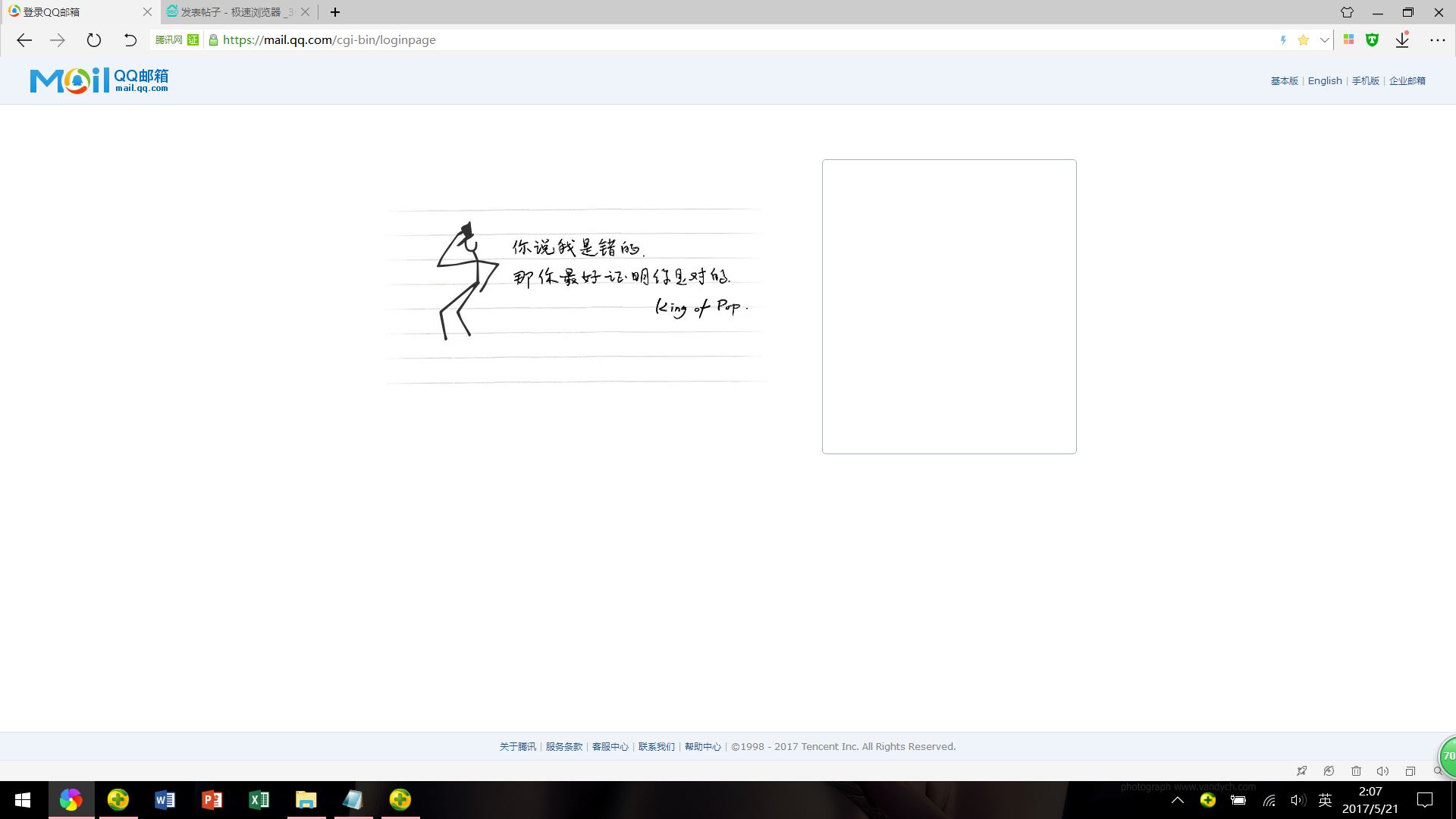Click the green lock icon beside the URL
Viewport: 1456px width, 819px height.
tap(214, 40)
